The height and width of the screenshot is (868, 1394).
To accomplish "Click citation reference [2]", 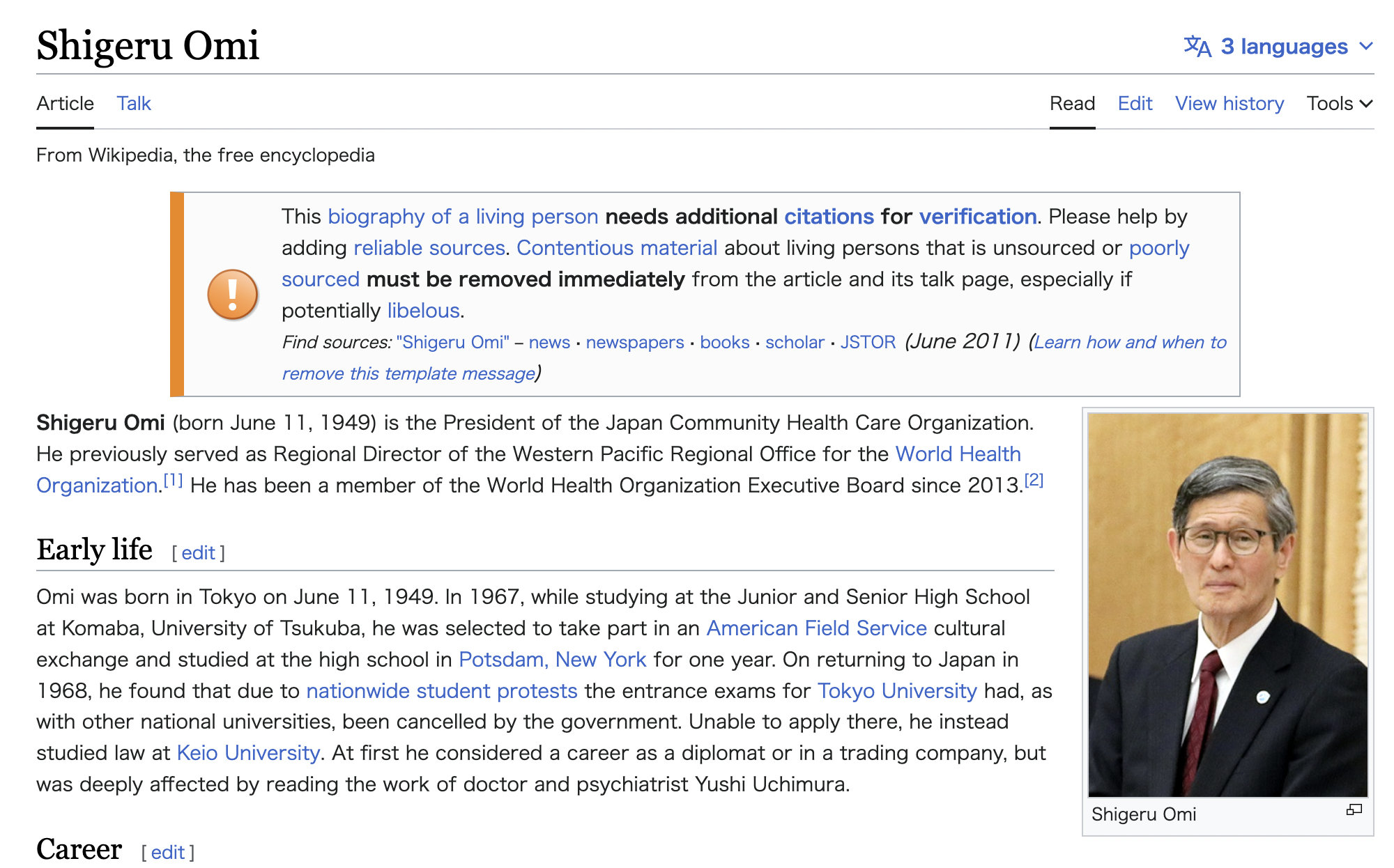I will [1034, 480].
